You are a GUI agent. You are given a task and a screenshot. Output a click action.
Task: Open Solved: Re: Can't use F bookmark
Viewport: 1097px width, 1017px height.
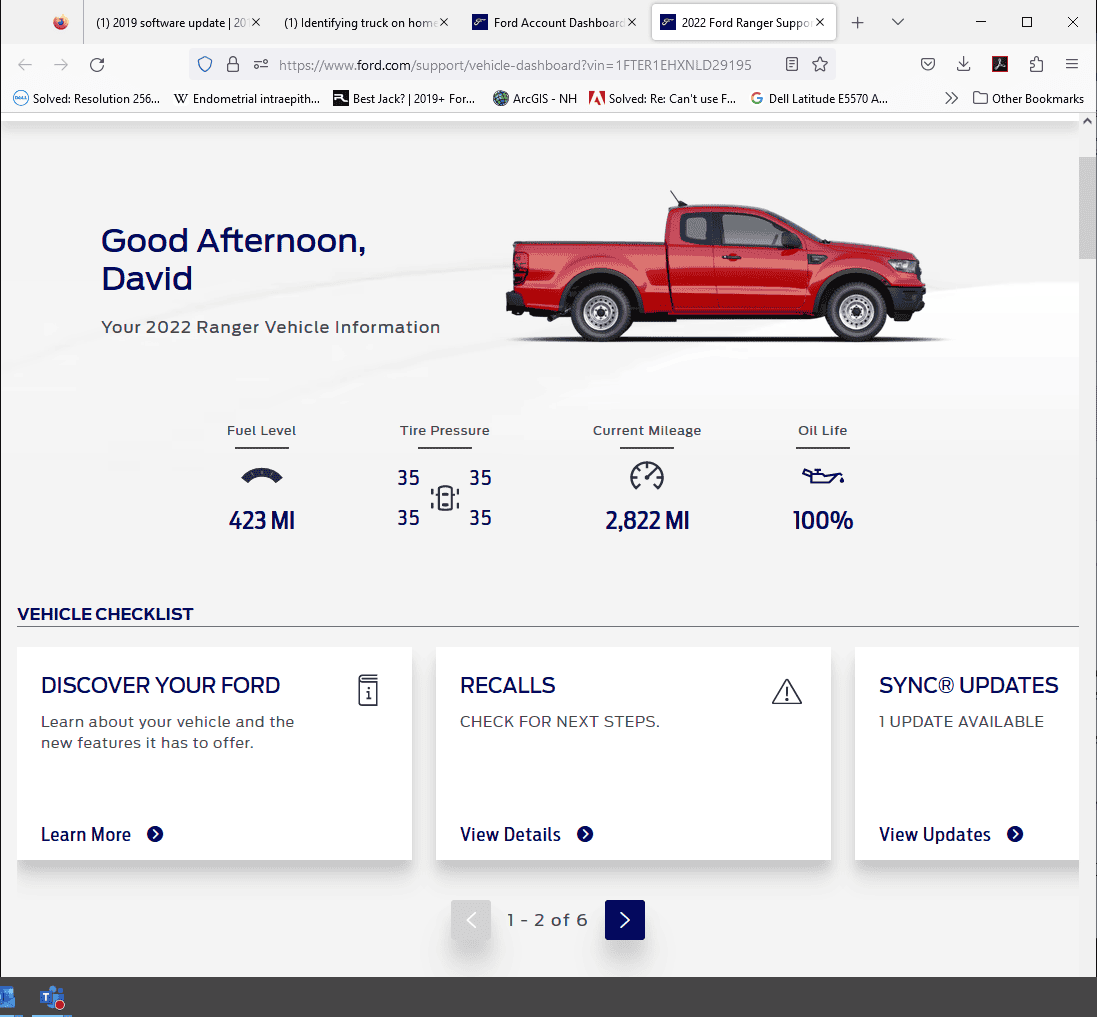663,99
